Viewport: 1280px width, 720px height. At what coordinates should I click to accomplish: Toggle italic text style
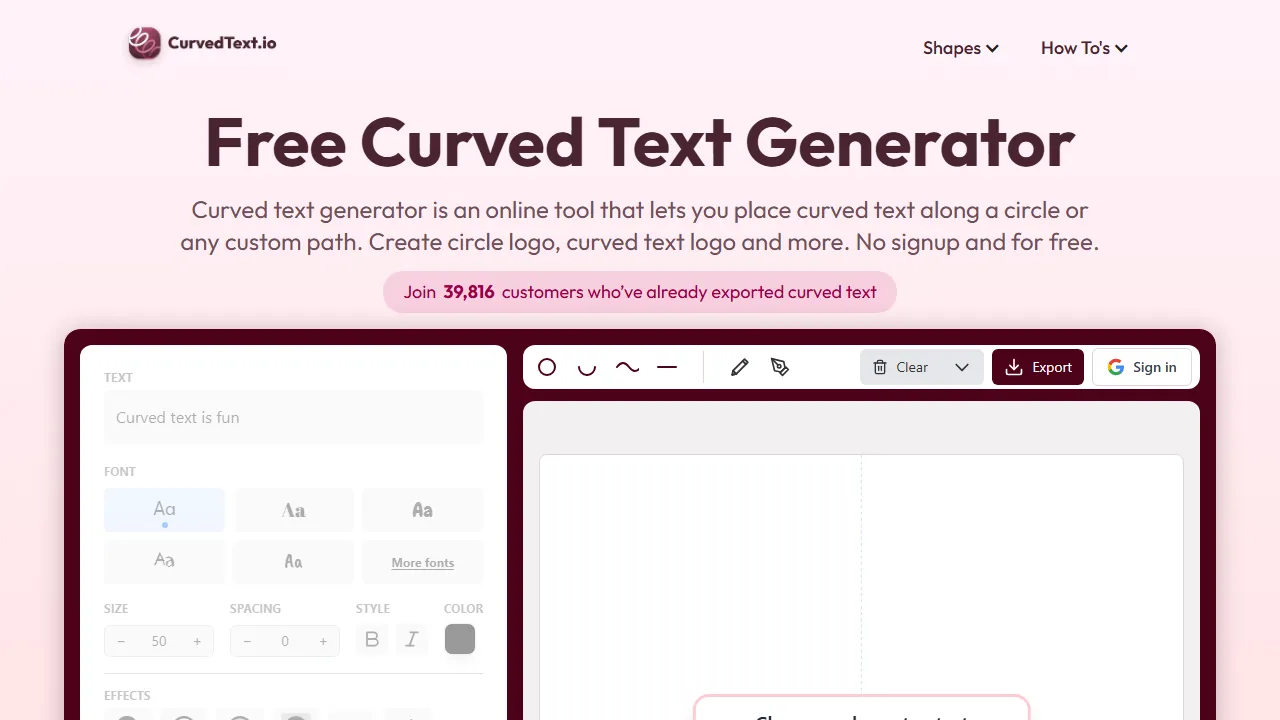pos(412,639)
